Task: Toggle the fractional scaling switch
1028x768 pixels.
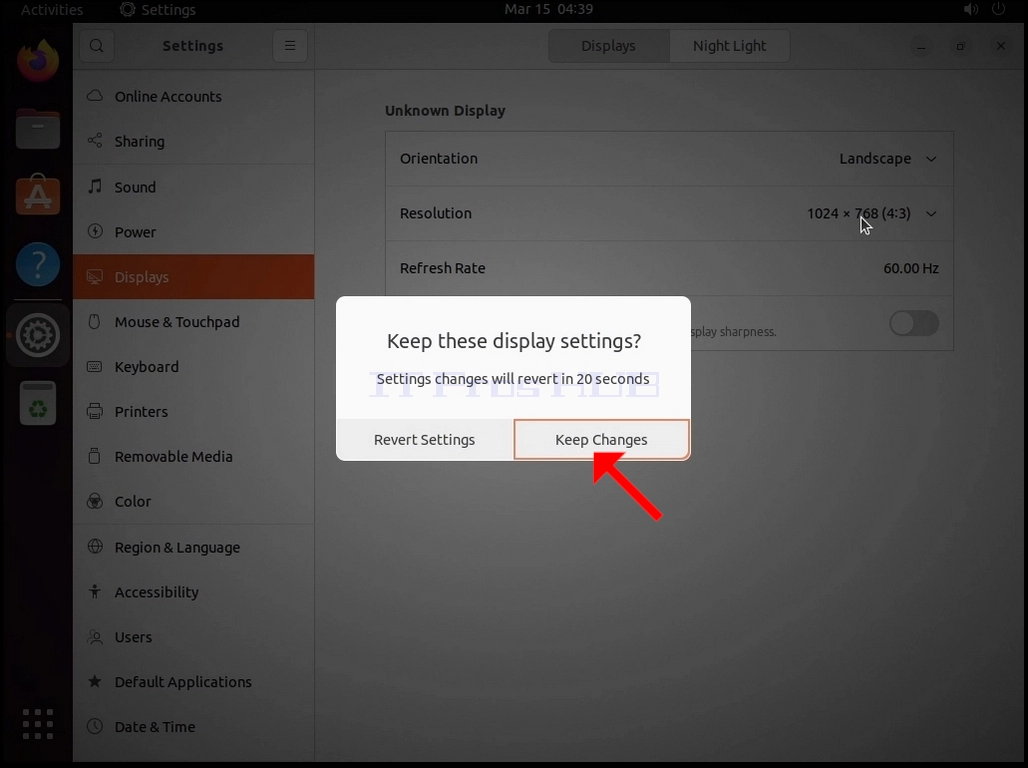Action: tap(914, 323)
